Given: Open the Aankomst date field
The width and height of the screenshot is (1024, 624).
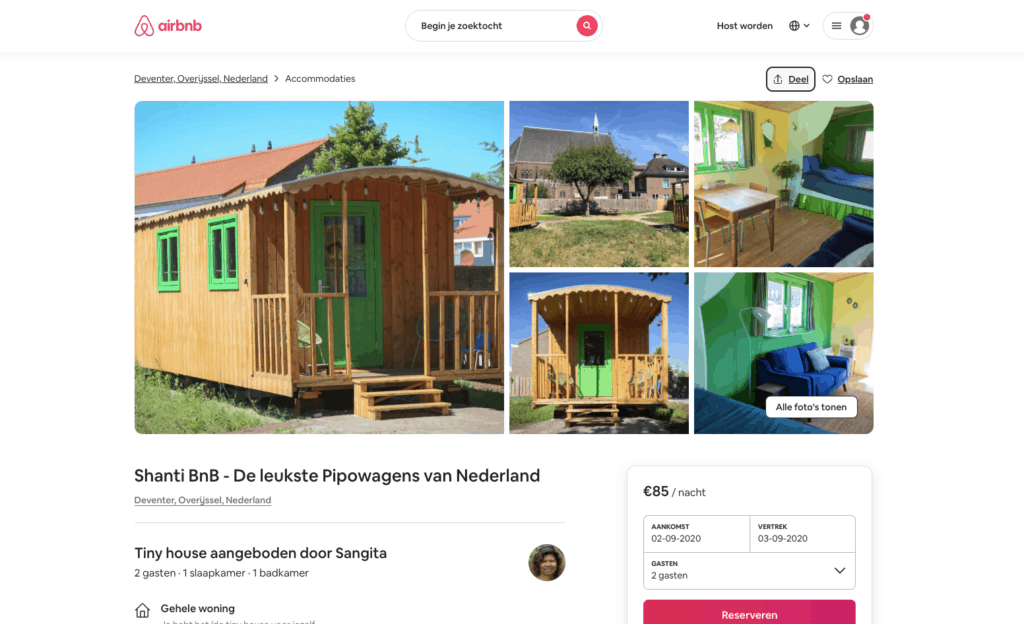Looking at the screenshot, I should (x=696, y=533).
